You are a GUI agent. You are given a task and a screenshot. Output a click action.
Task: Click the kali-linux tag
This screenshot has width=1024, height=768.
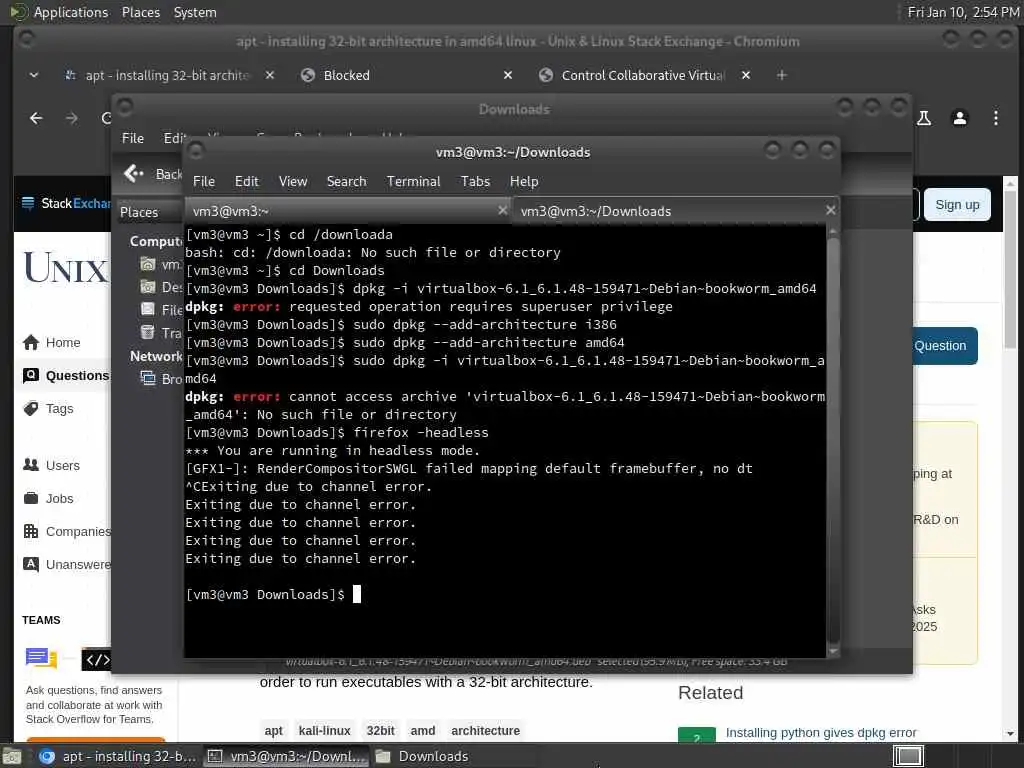click(x=325, y=731)
